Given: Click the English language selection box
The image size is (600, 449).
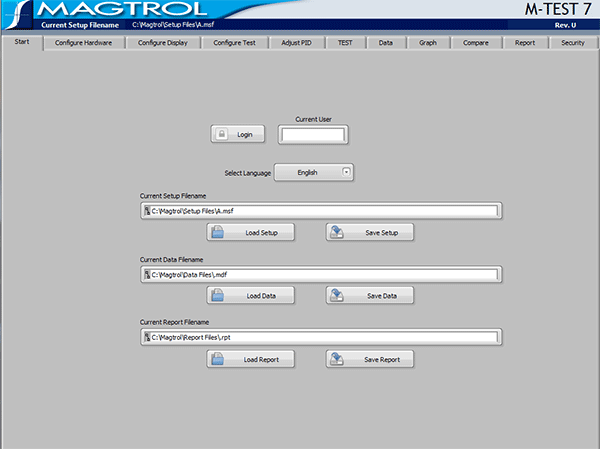Looking at the screenshot, I should 314,172.
